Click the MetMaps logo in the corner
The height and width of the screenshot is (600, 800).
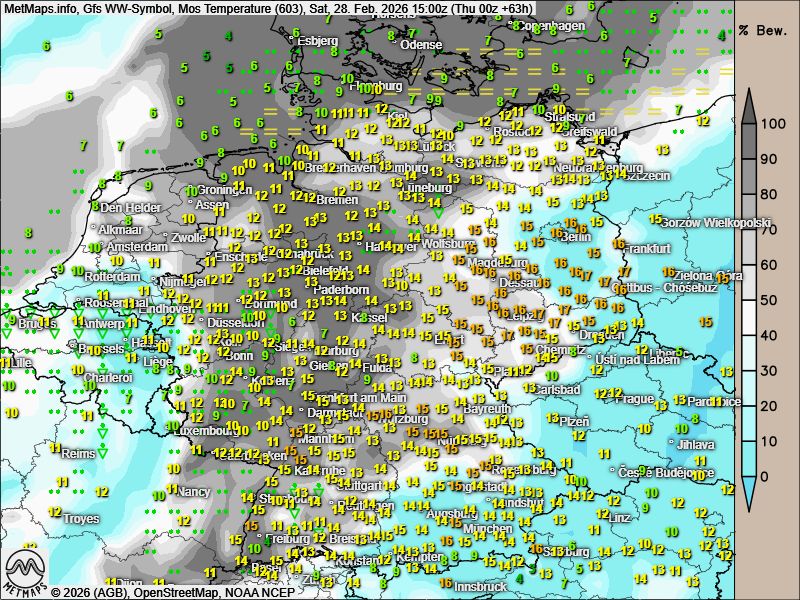[x=26, y=571]
